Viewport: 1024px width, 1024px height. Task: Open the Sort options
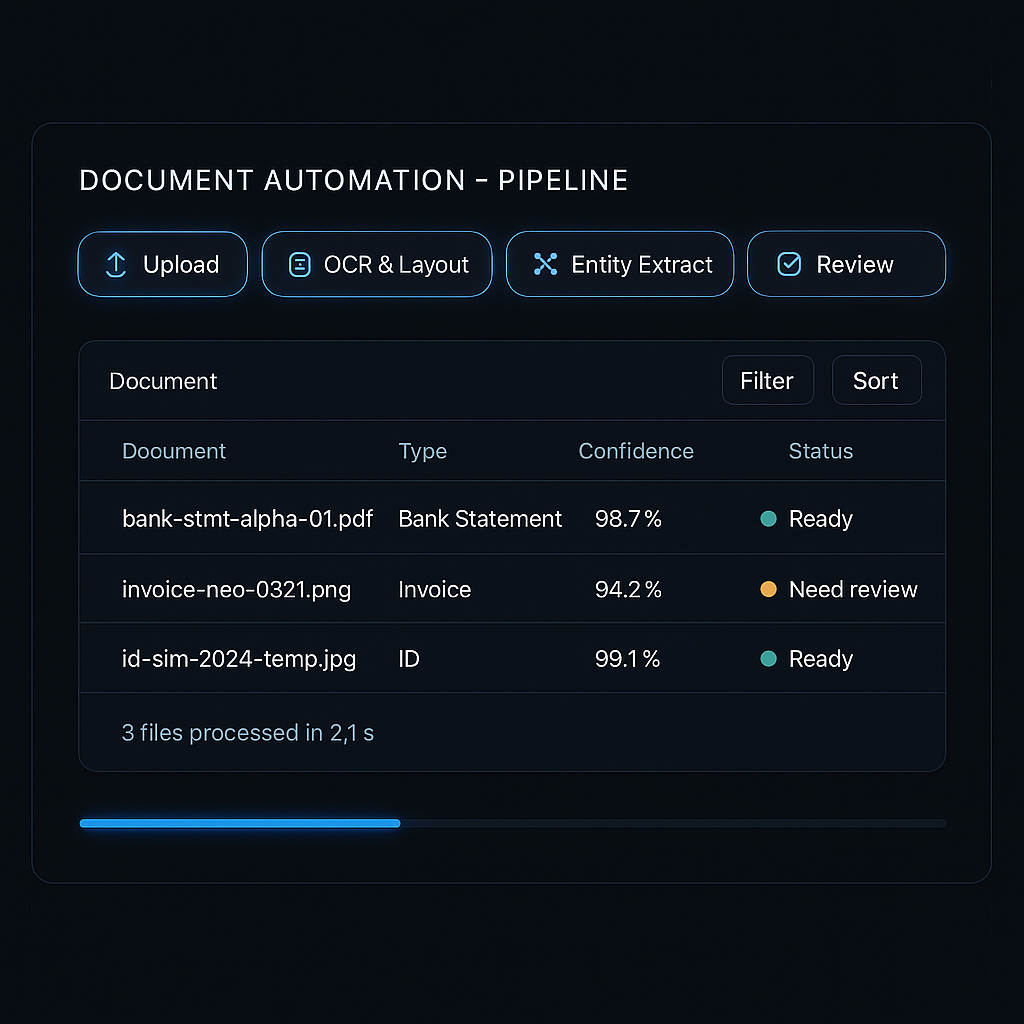click(876, 380)
